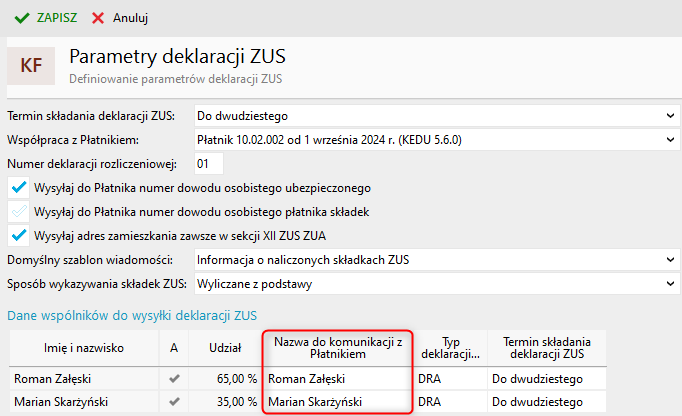Toggle always sending residence address in ZUS ZUA
The width and height of the screenshot is (682, 416).
click(x=18, y=236)
